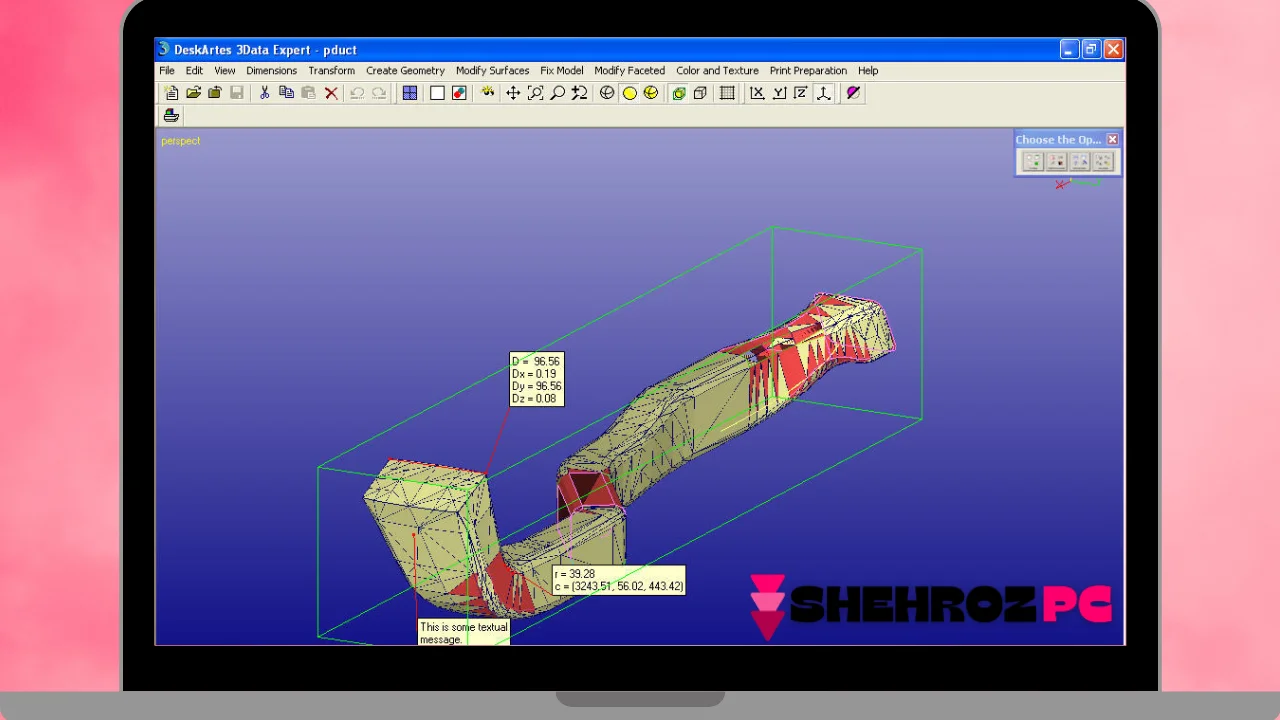Click the Copy icon in toolbar
This screenshot has width=1280, height=720.
pos(286,93)
